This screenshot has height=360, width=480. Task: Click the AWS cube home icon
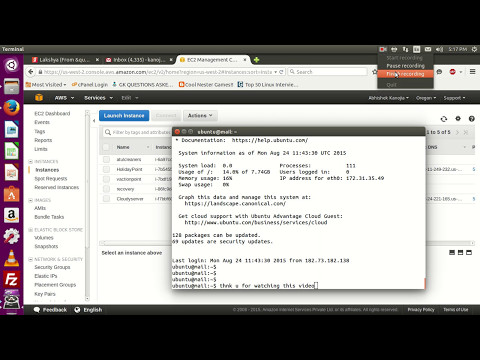coord(39,97)
